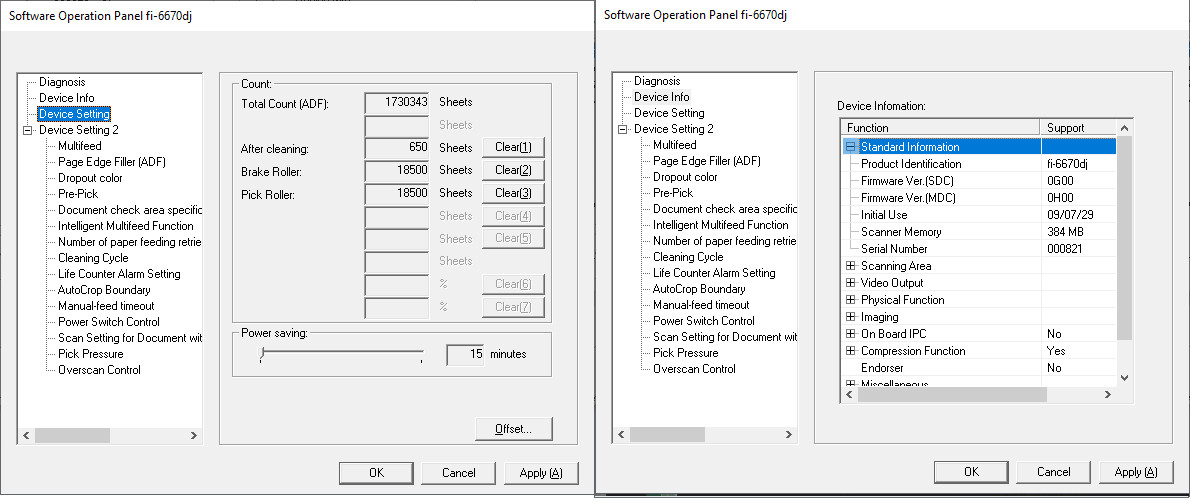Select Device Info in right window tree
Screen dimensions: 1194x502
coord(662,98)
